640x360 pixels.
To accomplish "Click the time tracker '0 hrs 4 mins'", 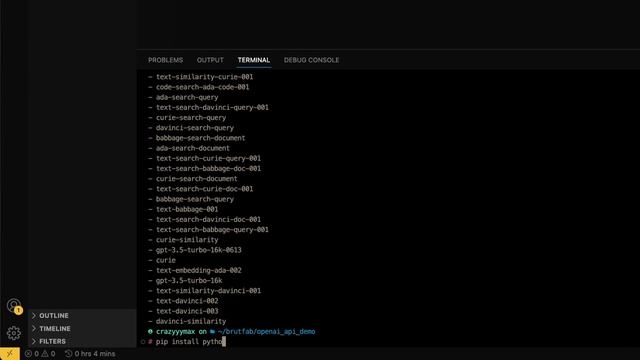I will (x=90, y=354).
